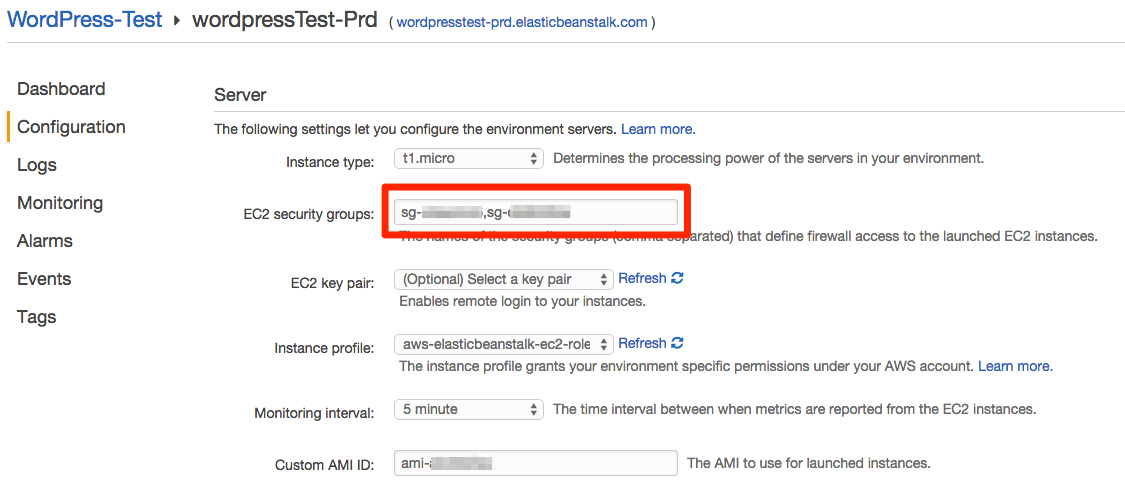Screen dimensions: 1125x499
Task: Click 'Enables remote login to your instances.' text
Action: click(x=522, y=301)
